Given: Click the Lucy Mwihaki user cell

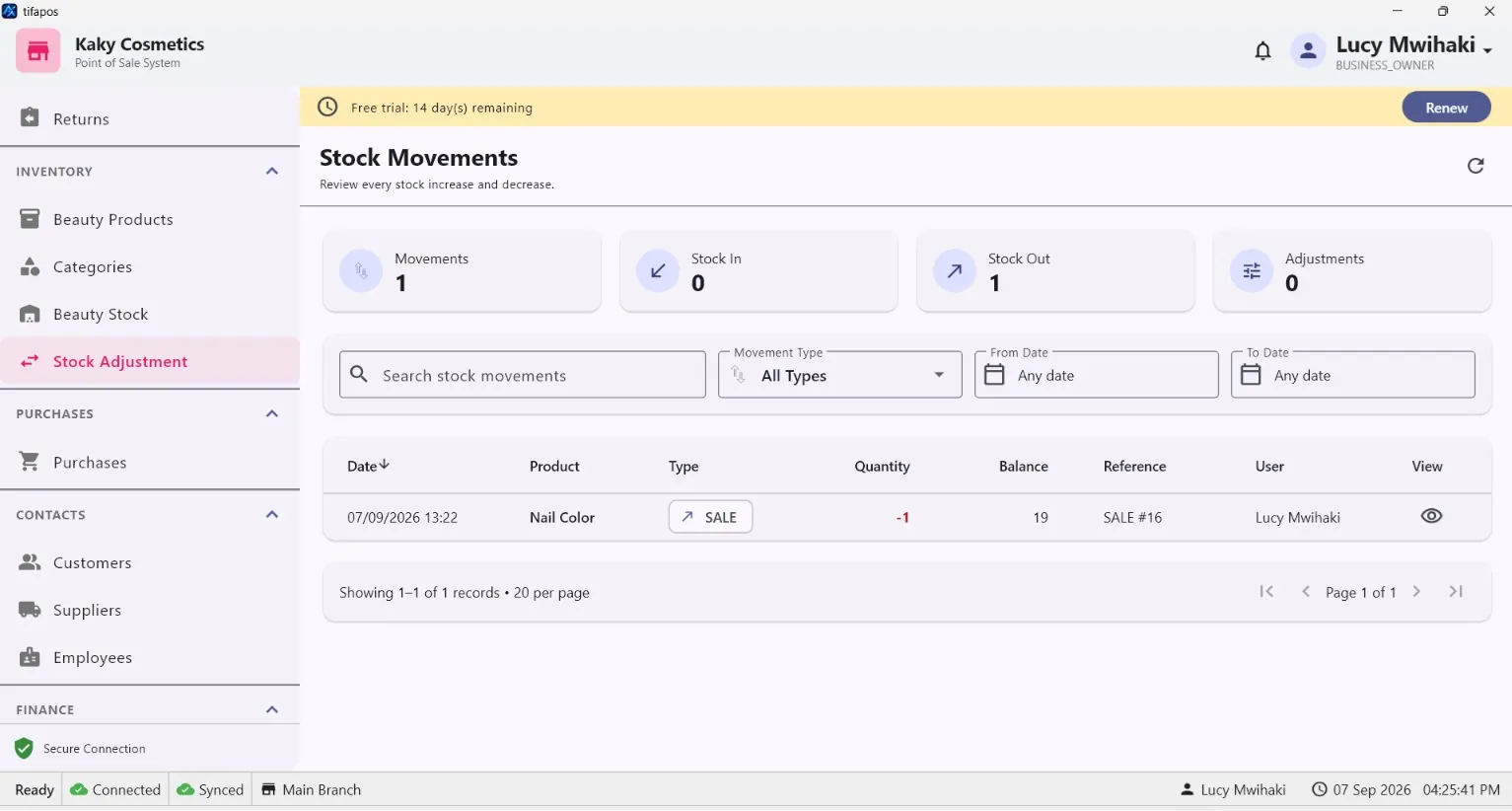Looking at the screenshot, I should point(1297,517).
